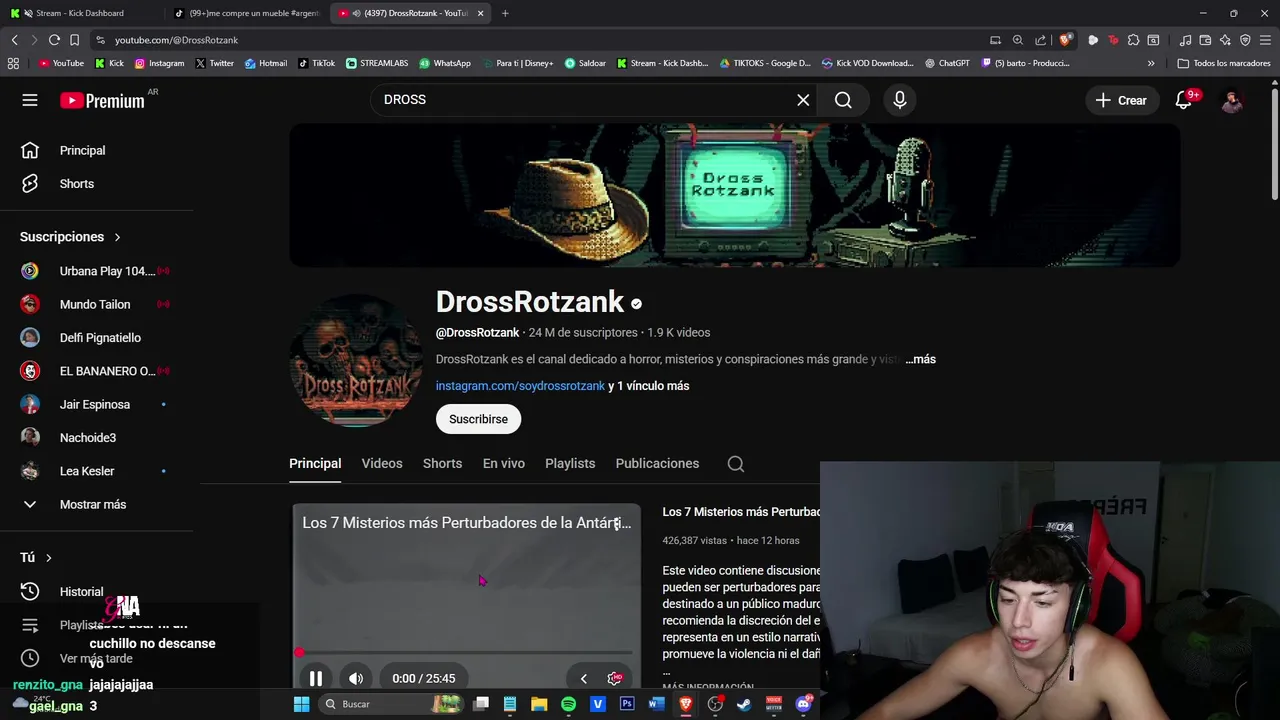This screenshot has height=720, width=1280.
Task: Switch to the Videos tab
Action: coord(382,464)
